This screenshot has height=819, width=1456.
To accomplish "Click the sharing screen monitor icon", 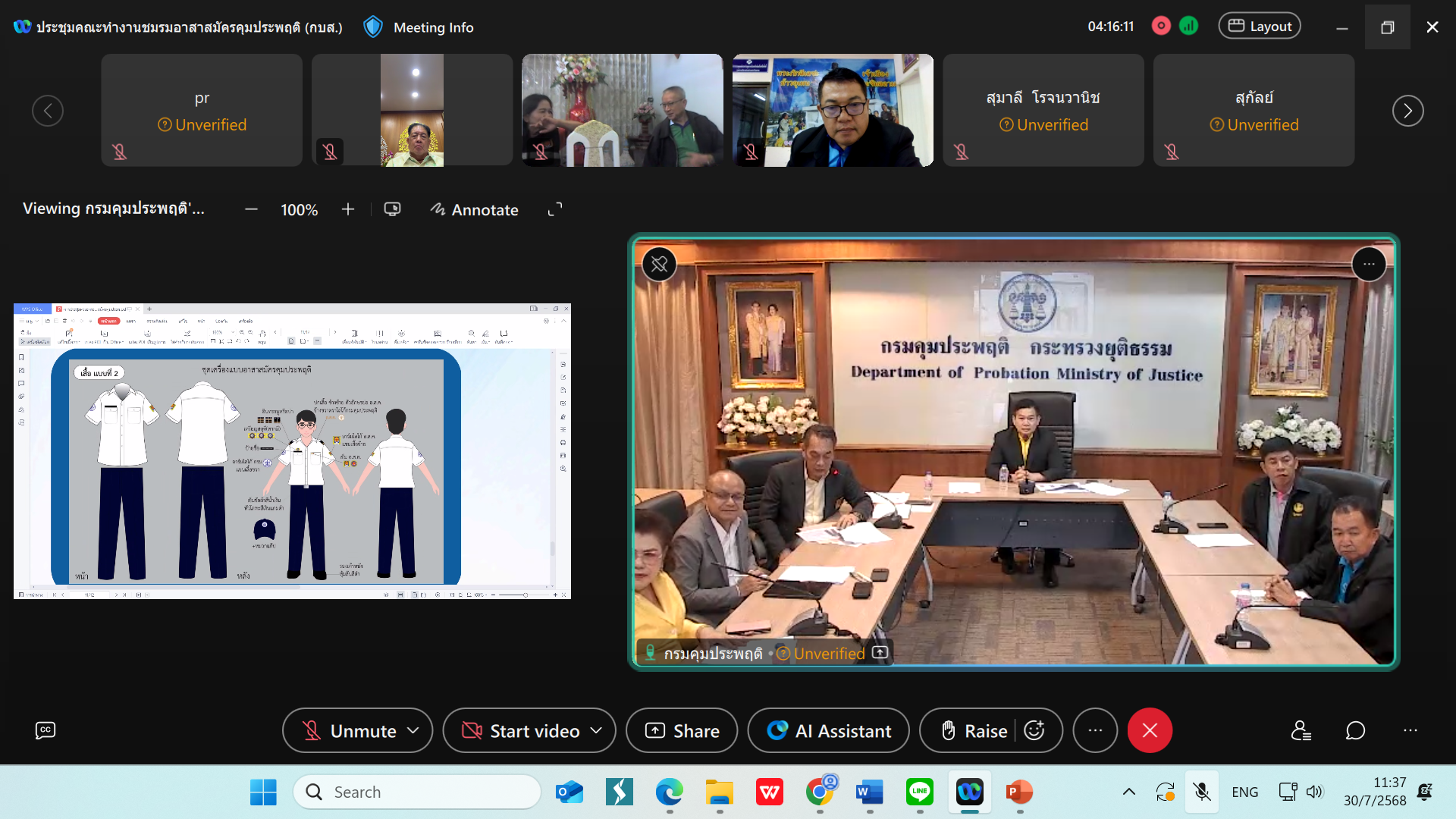I will point(392,209).
